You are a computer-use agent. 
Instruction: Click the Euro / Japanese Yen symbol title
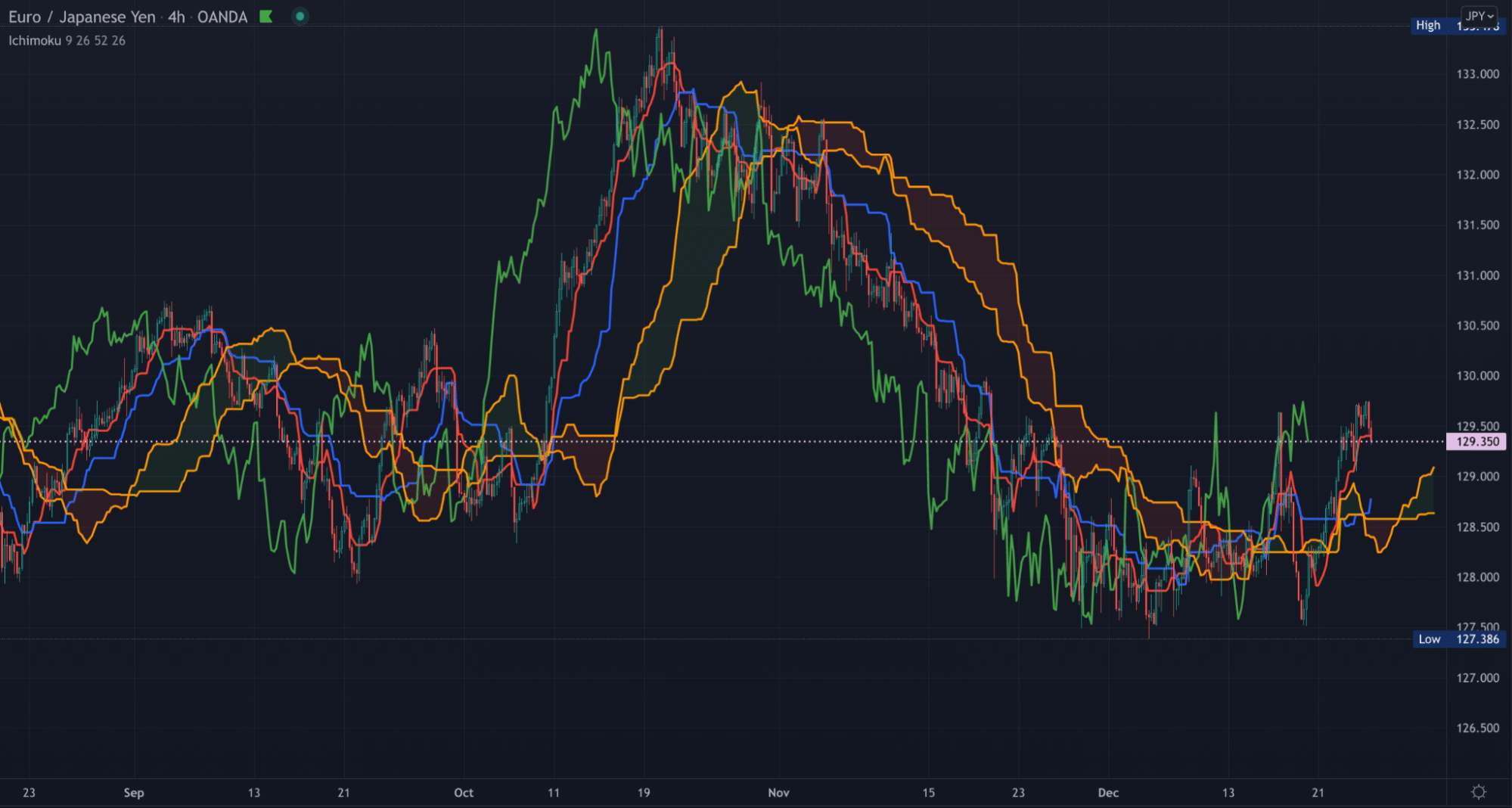82,17
